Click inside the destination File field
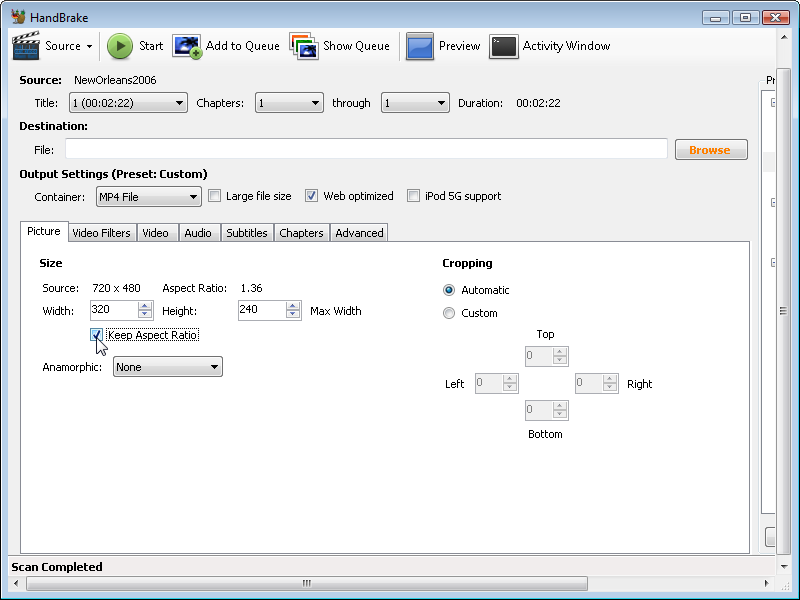 pyautogui.click(x=360, y=148)
